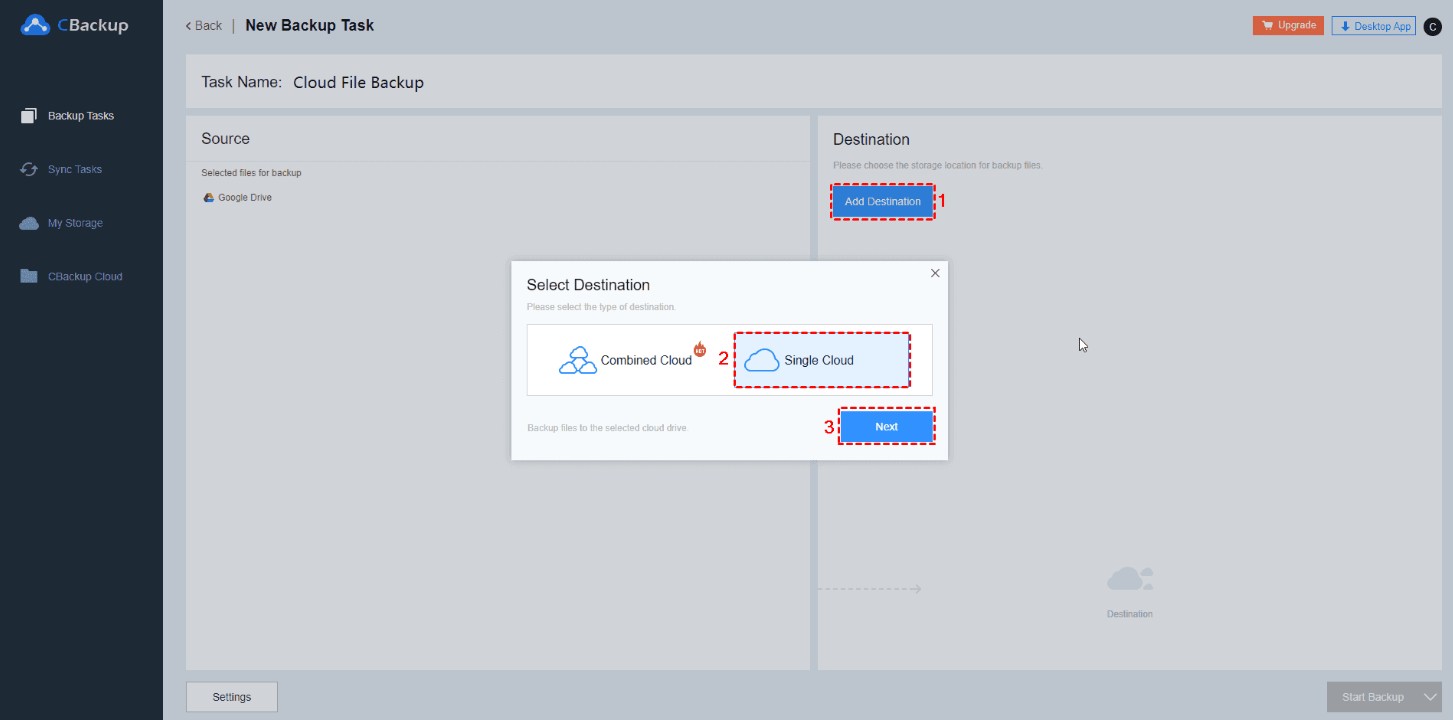Open the user account avatar
Image resolution: width=1453 pixels, height=720 pixels.
pos(1431,27)
